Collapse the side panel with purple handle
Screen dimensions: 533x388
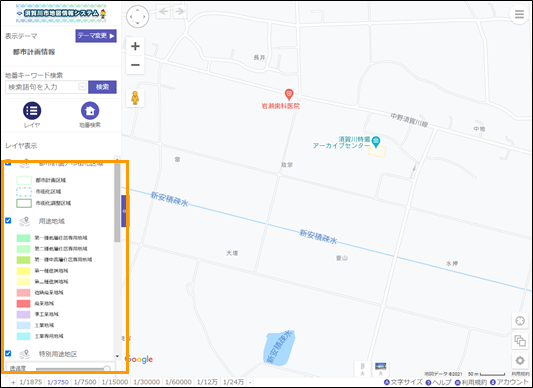124,211
